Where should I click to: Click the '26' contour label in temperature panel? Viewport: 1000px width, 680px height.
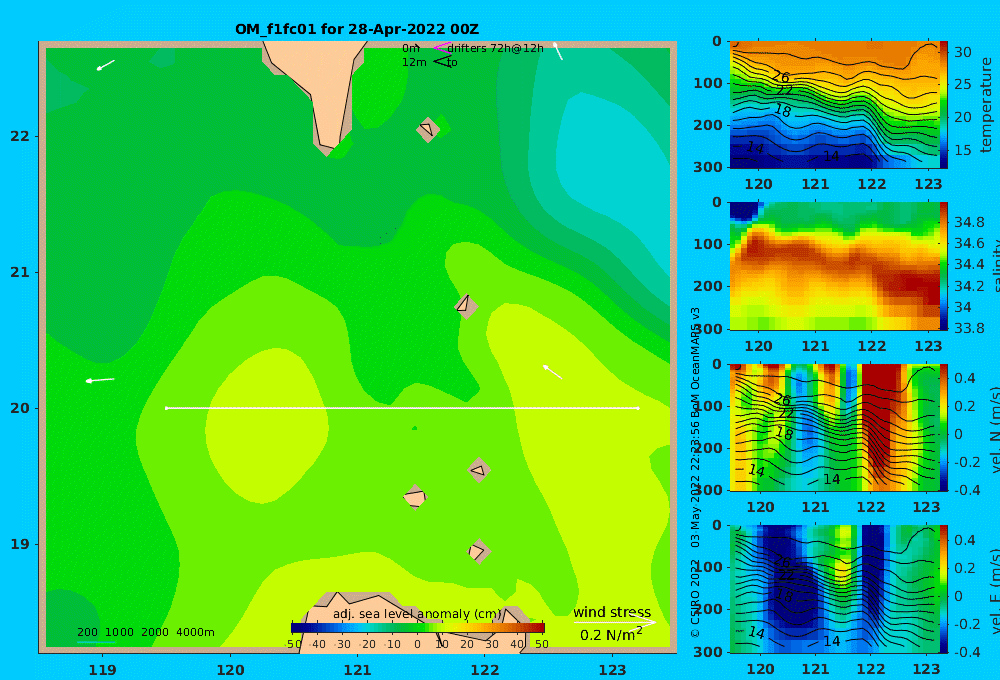(x=781, y=77)
